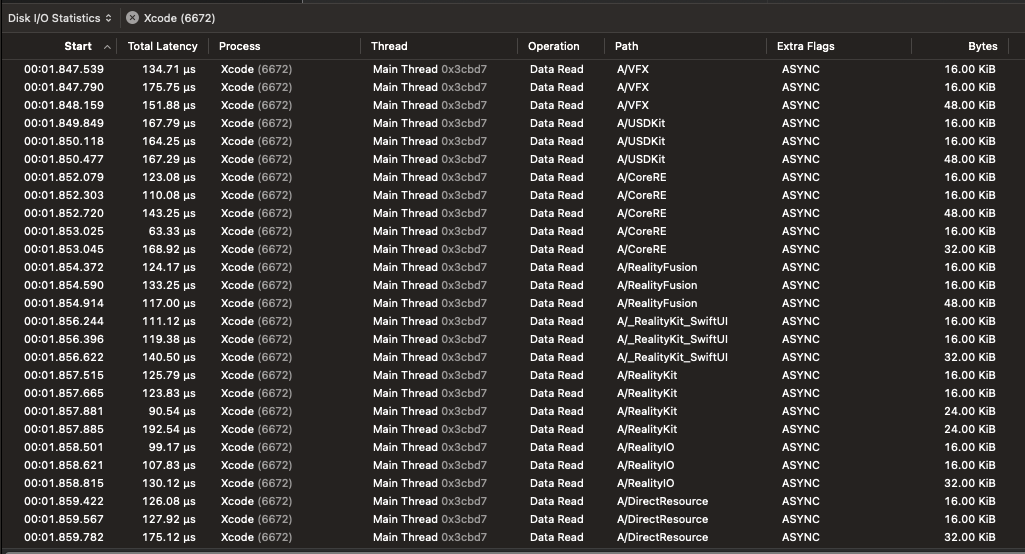Click the Bytes column header

[x=982, y=46]
